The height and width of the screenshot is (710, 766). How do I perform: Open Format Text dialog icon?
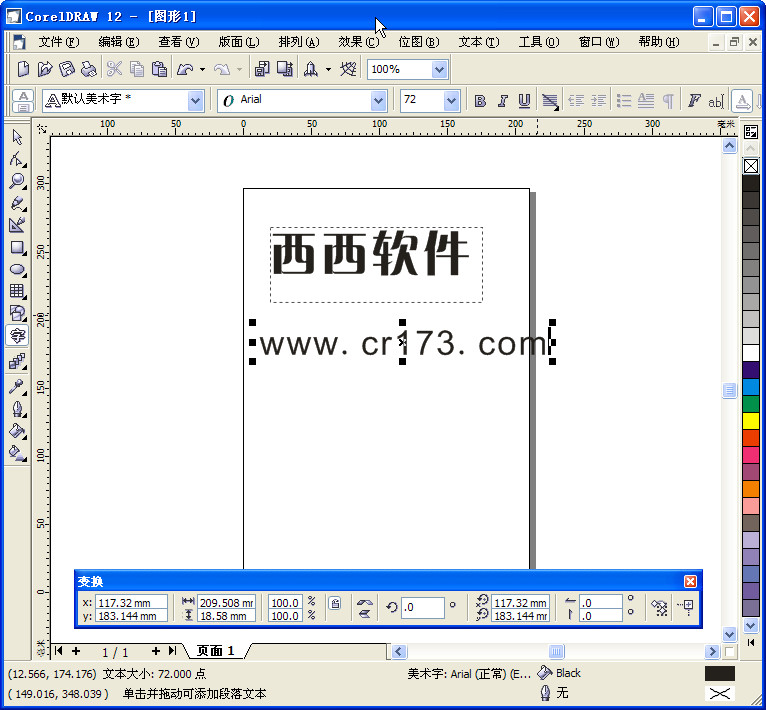[694, 101]
